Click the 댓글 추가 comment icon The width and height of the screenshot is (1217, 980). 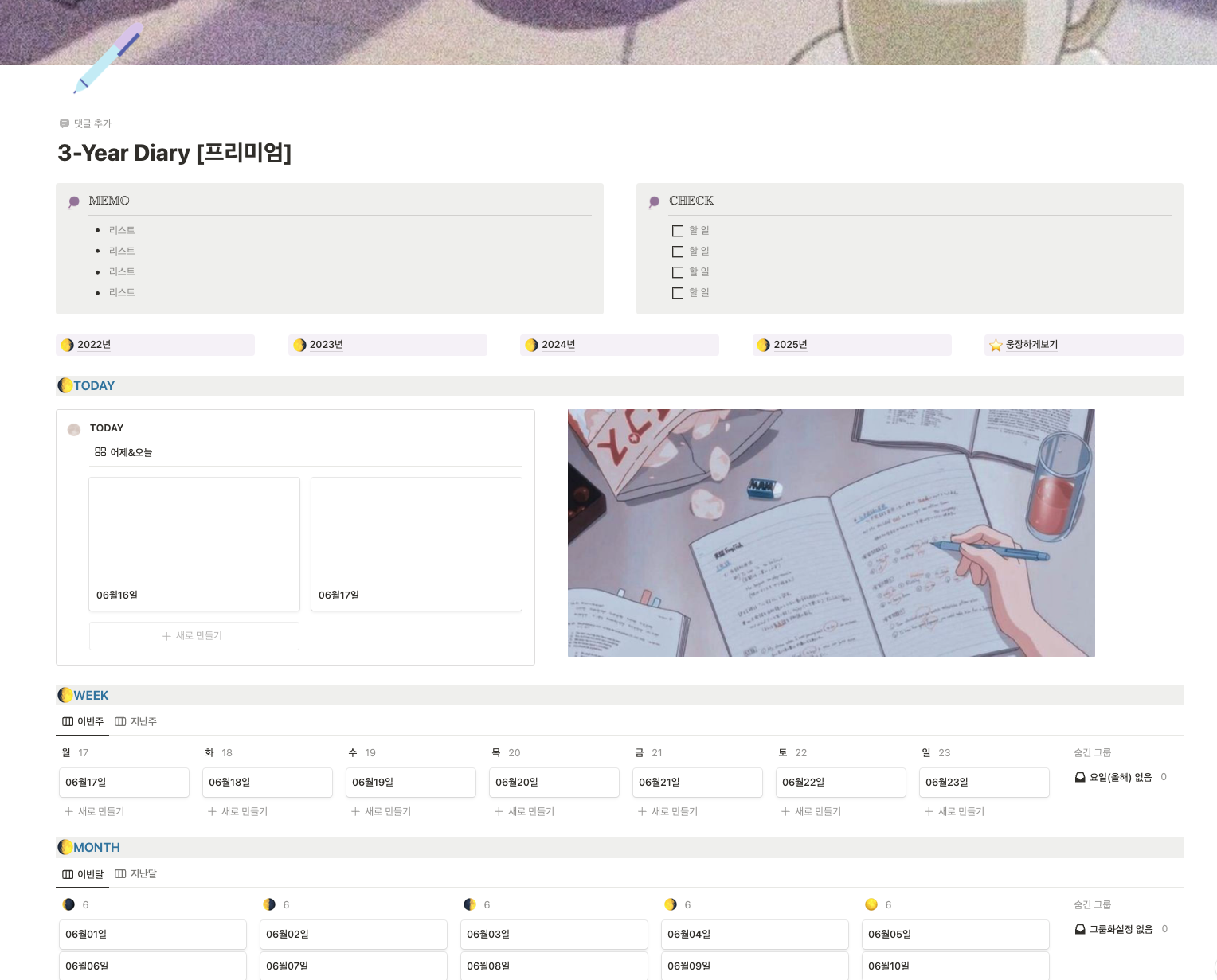[65, 123]
